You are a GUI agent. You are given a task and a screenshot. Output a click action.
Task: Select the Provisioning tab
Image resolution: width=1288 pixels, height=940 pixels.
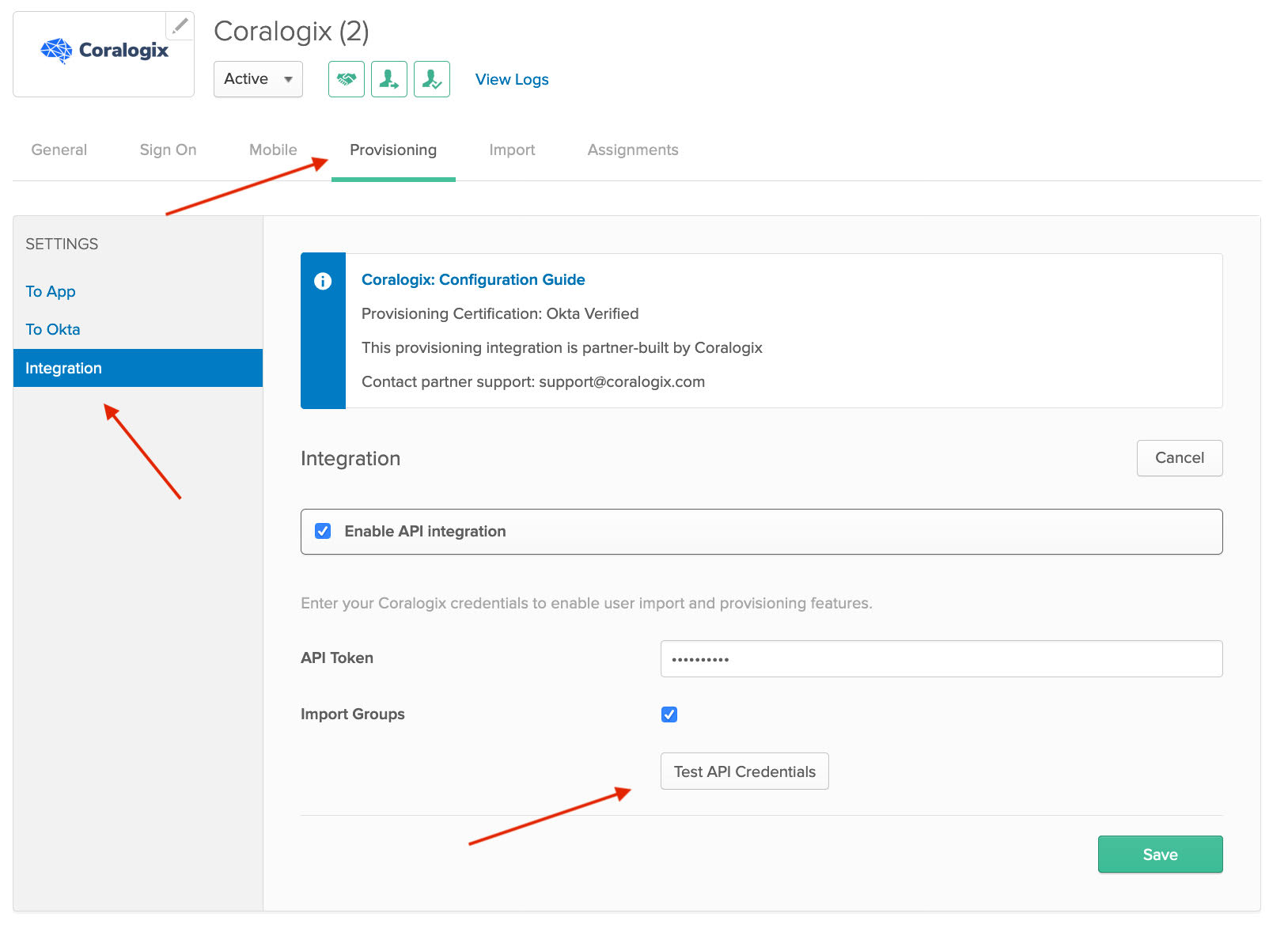393,150
